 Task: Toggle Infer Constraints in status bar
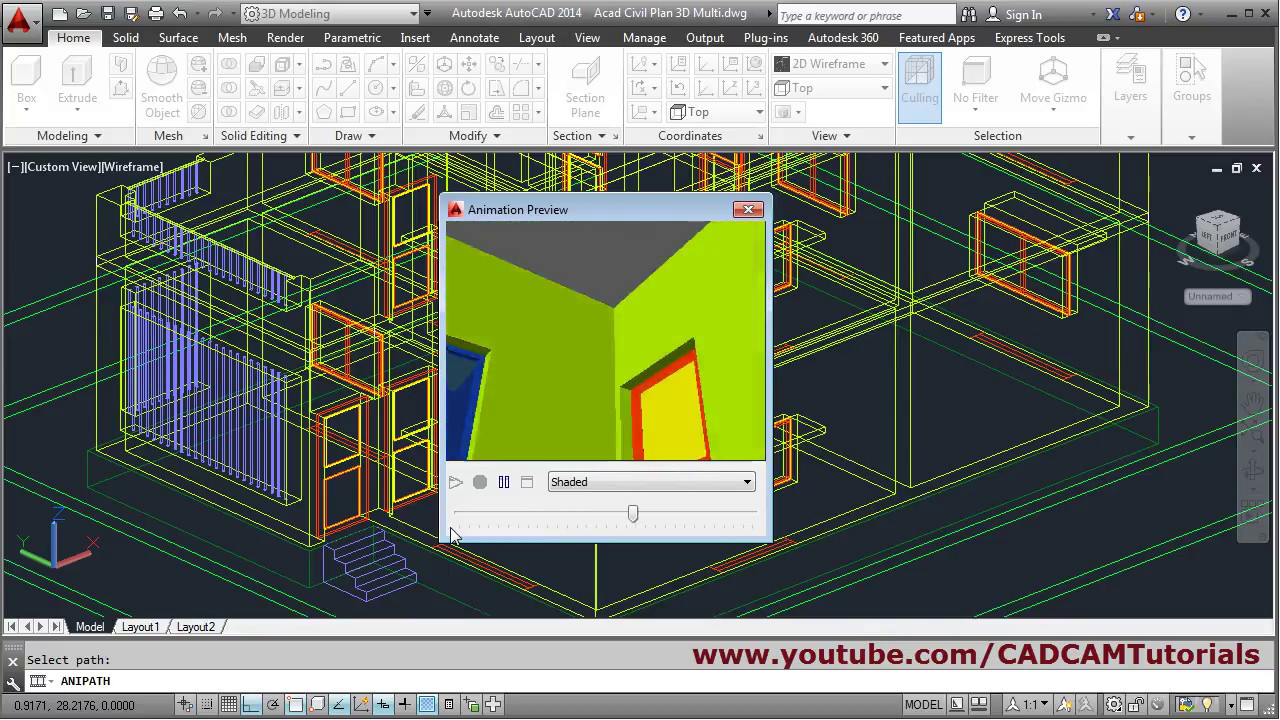click(185, 705)
